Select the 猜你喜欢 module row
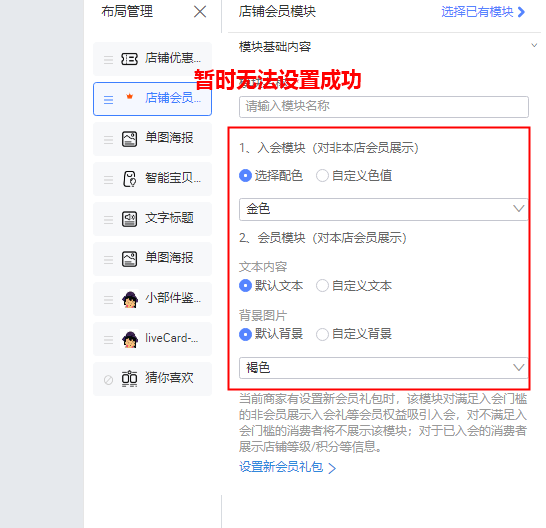 pos(152,379)
